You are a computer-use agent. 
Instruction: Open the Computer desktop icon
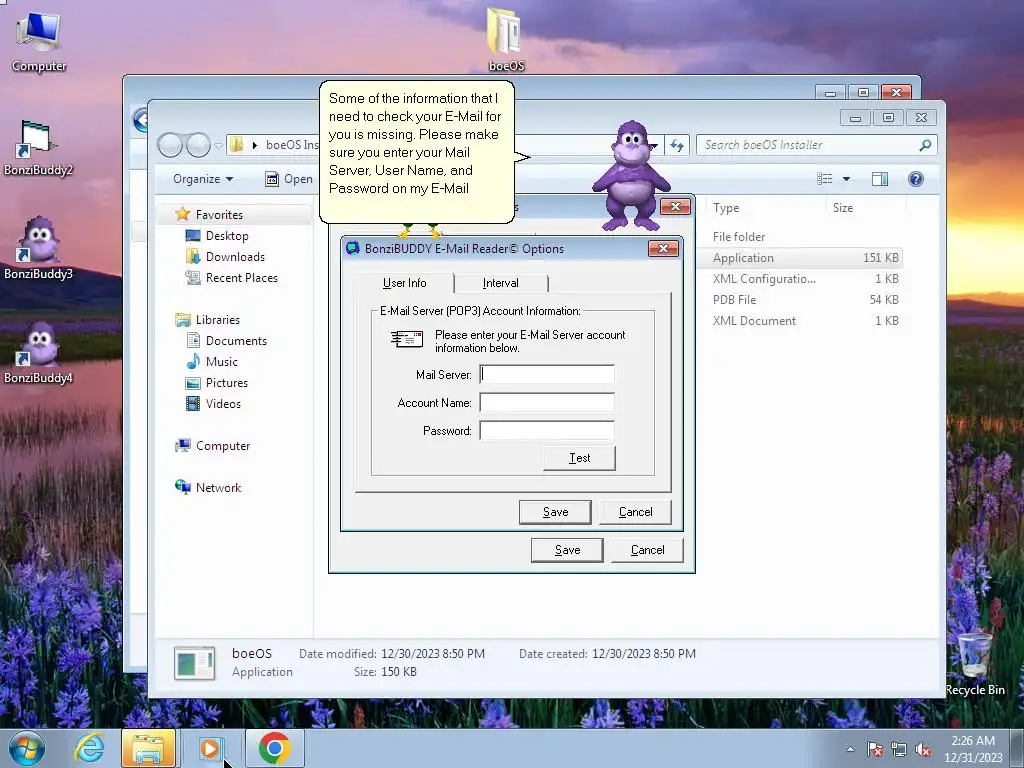click(39, 40)
